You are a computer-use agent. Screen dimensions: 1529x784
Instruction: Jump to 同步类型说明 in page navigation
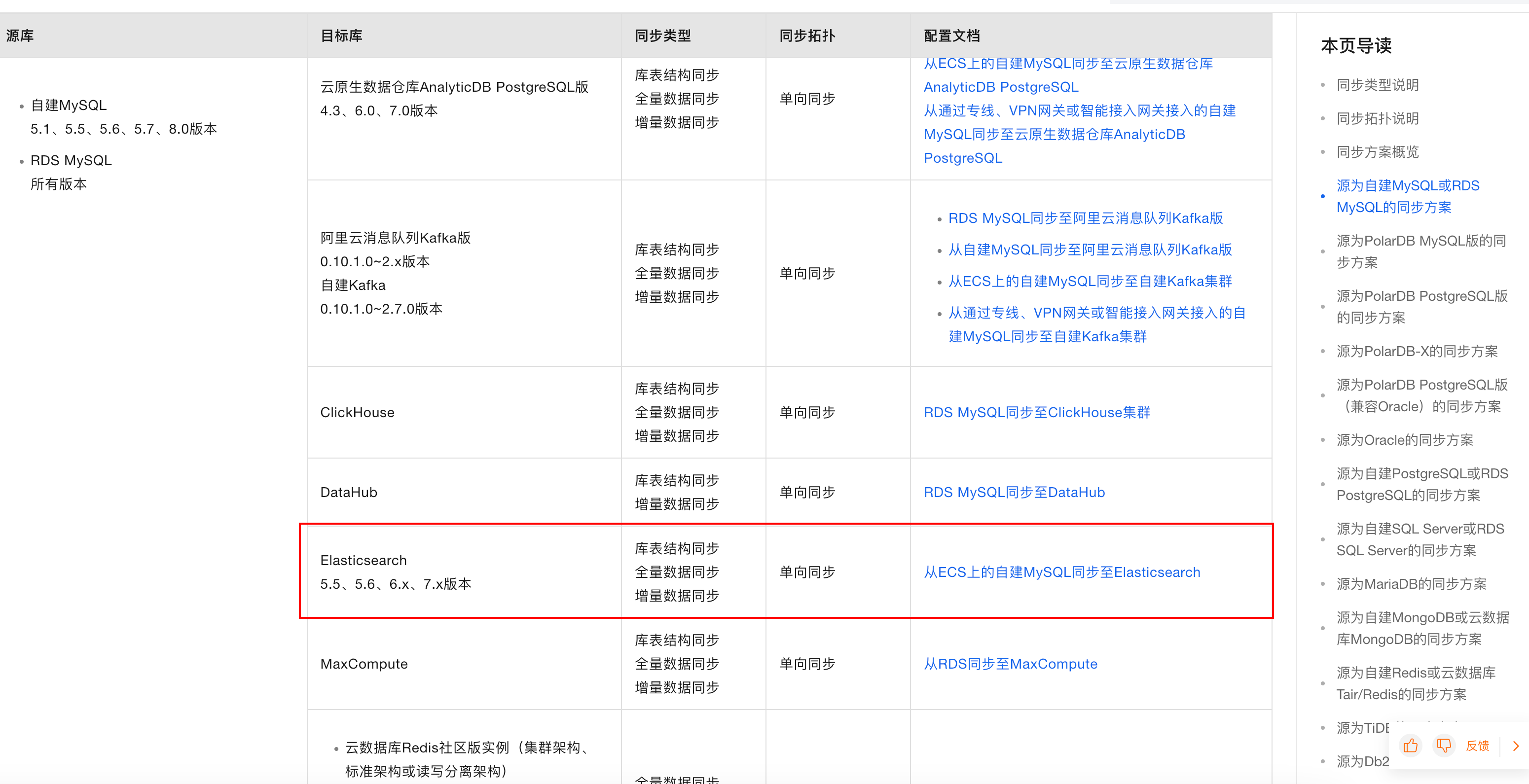1378,85
